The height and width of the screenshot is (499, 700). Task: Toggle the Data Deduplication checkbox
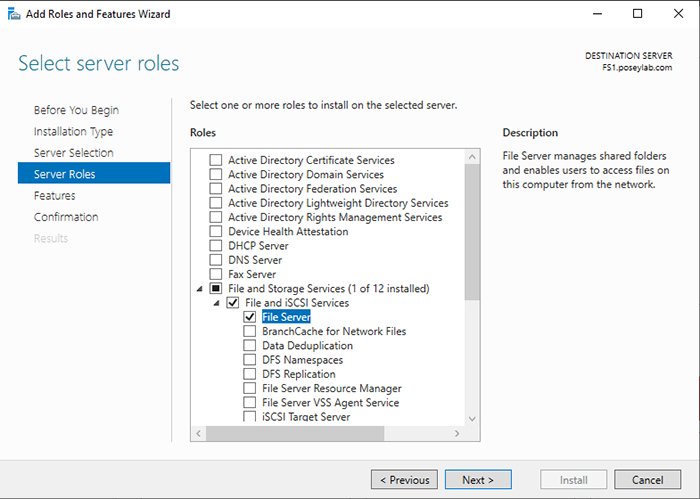[x=249, y=346]
